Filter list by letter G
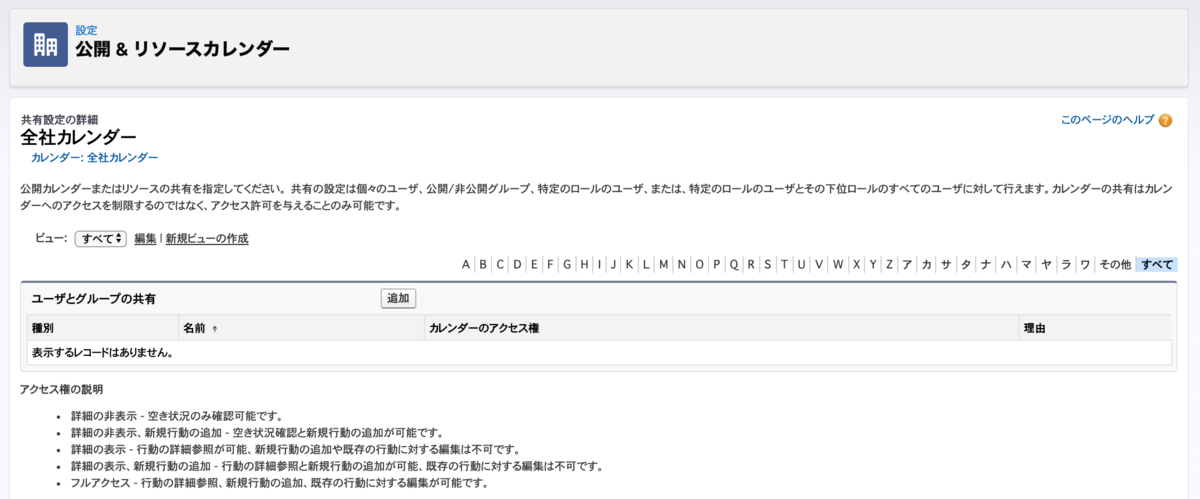 coord(567,265)
